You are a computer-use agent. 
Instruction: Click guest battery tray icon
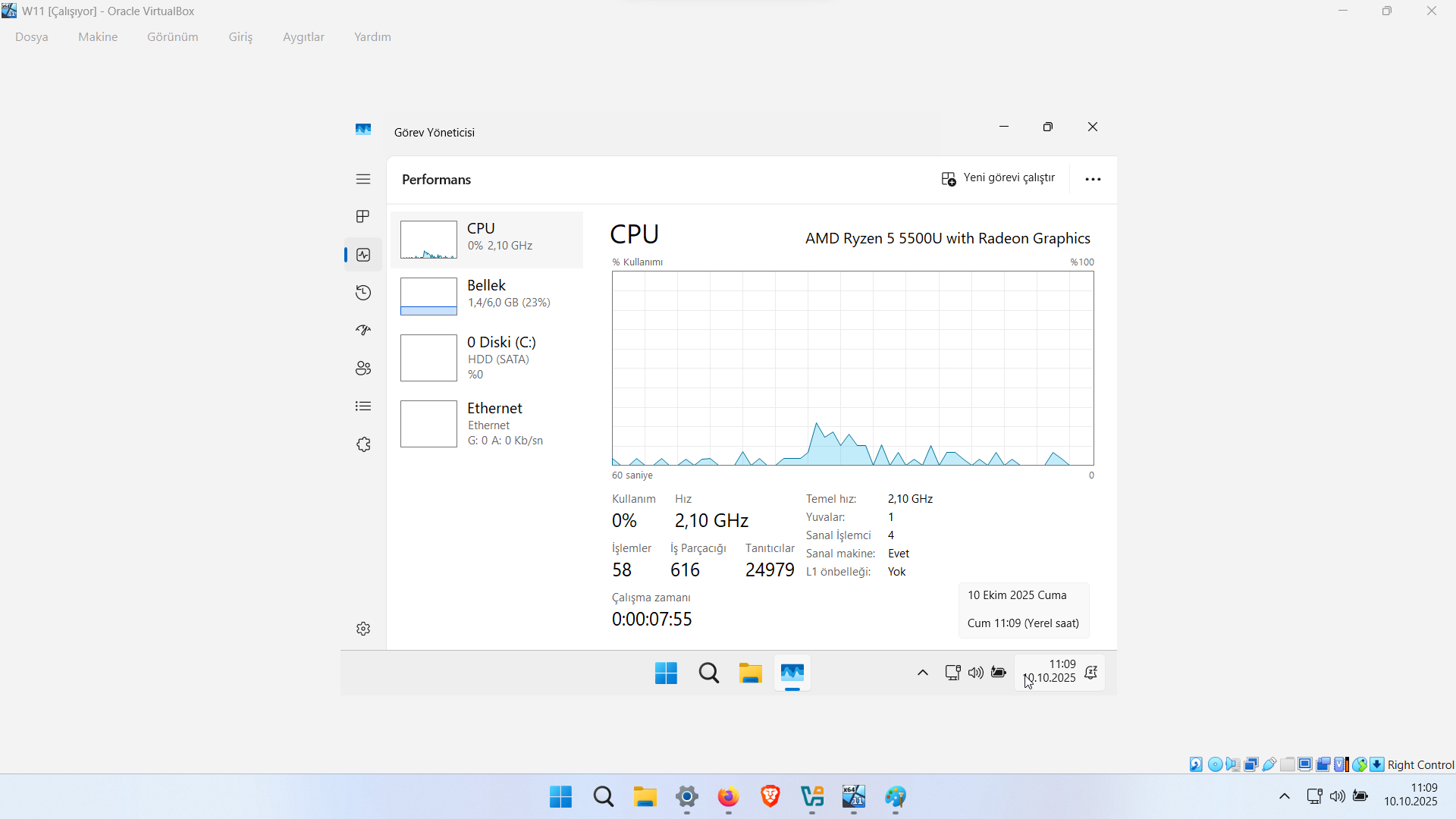tap(999, 673)
